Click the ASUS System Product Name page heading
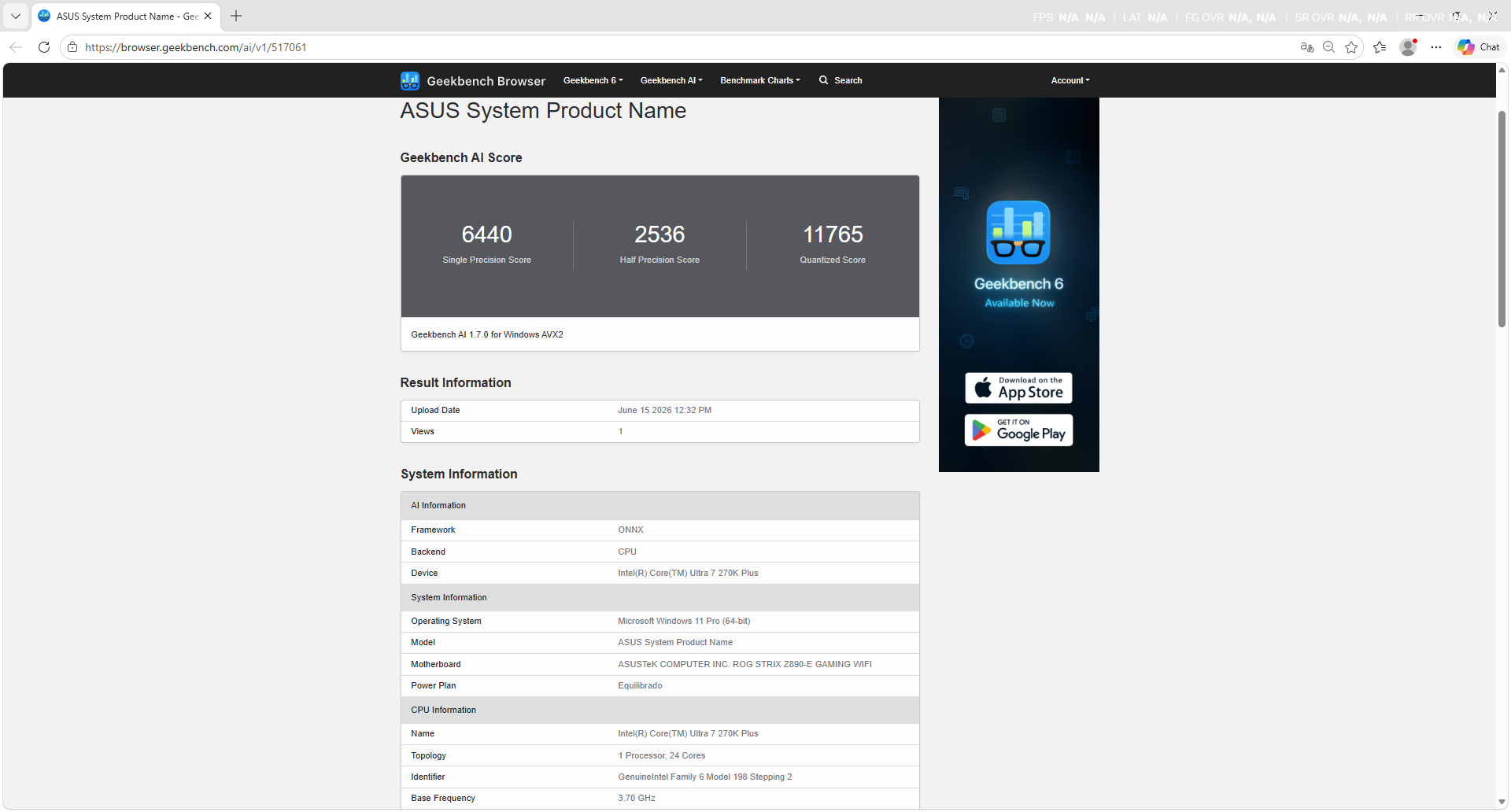This screenshot has height=812, width=1511. tap(543, 110)
